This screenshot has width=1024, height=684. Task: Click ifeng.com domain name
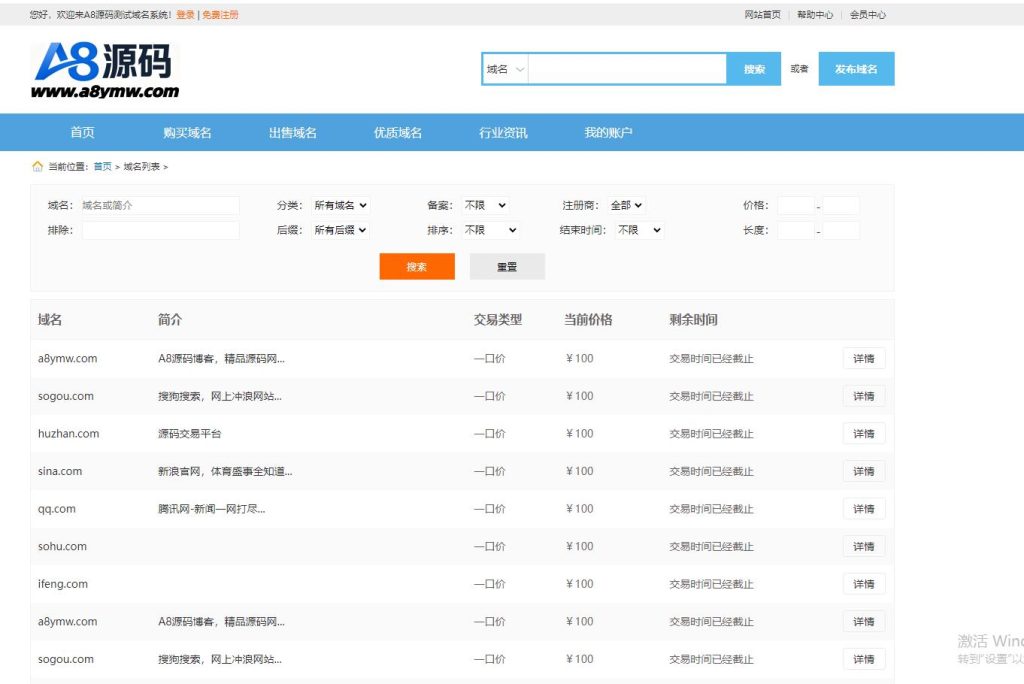[x=63, y=584]
